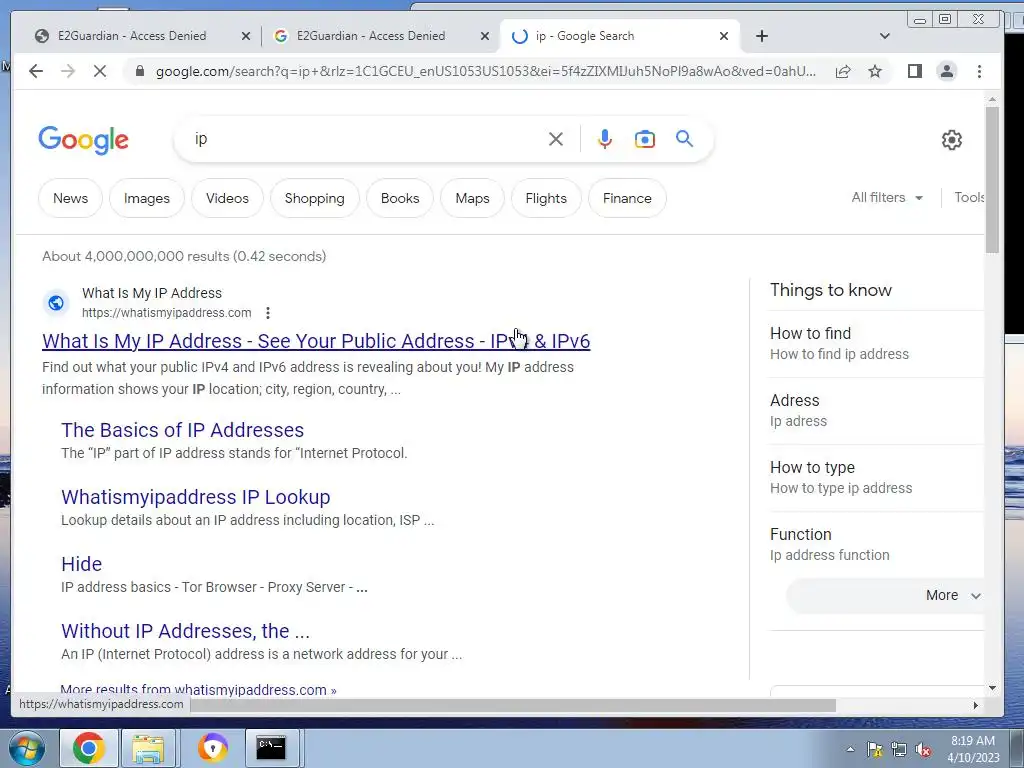Expand the Adress topic

coord(876,411)
